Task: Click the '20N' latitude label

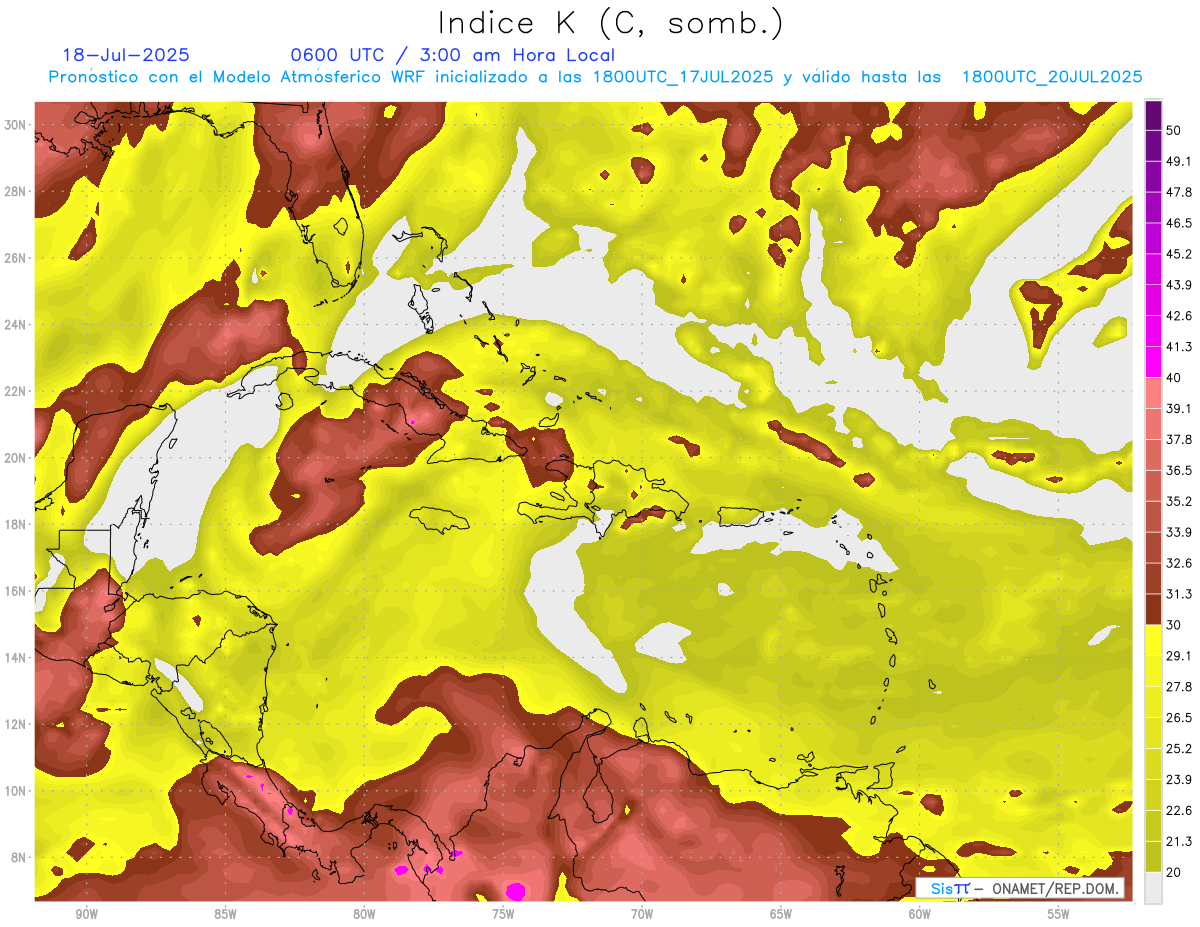Action: 17,458
